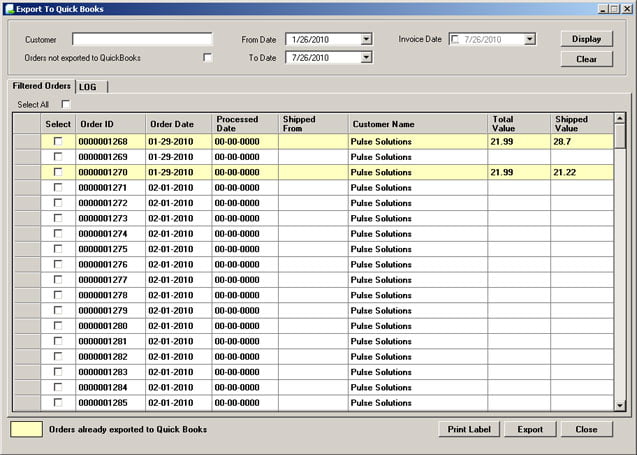Sort by the Order Date column header

tap(178, 124)
